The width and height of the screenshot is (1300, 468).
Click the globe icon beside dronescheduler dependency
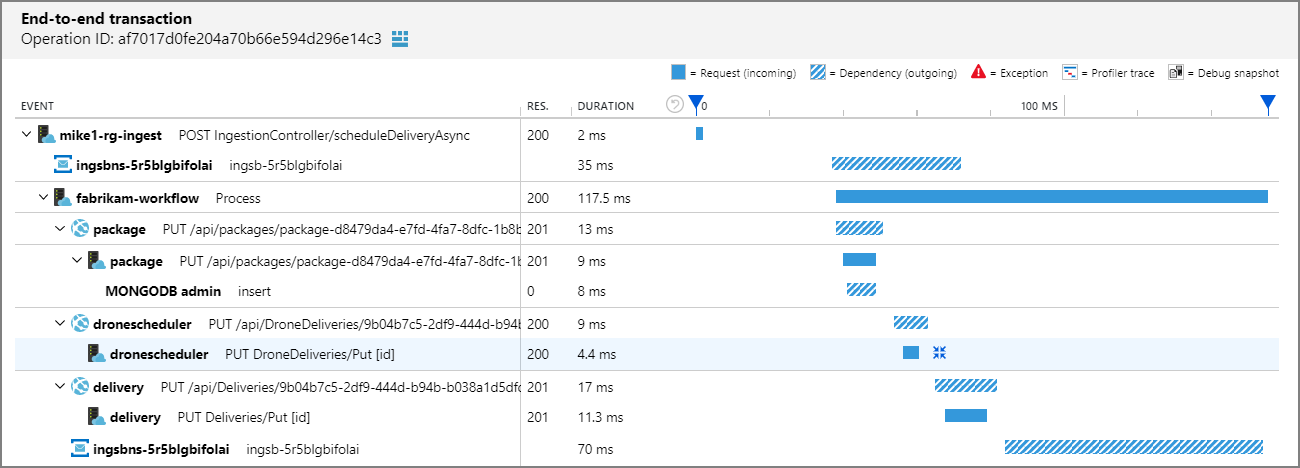pos(79,323)
